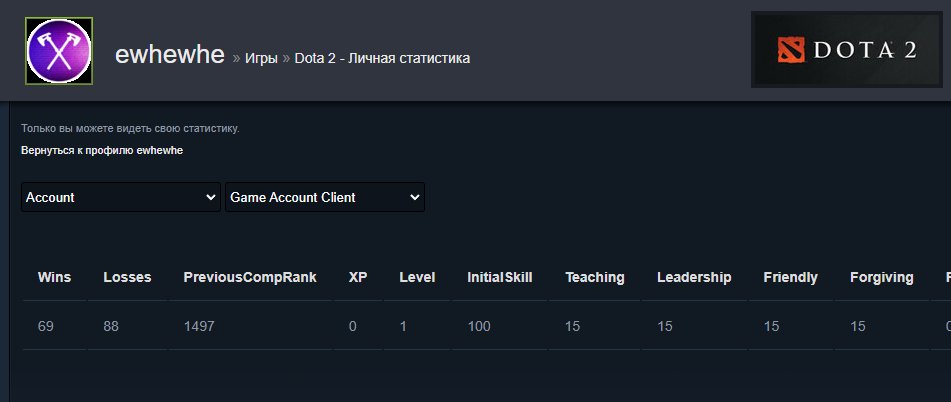The image size is (951, 402).
Task: Click the Teaching column header
Action: coord(595,277)
